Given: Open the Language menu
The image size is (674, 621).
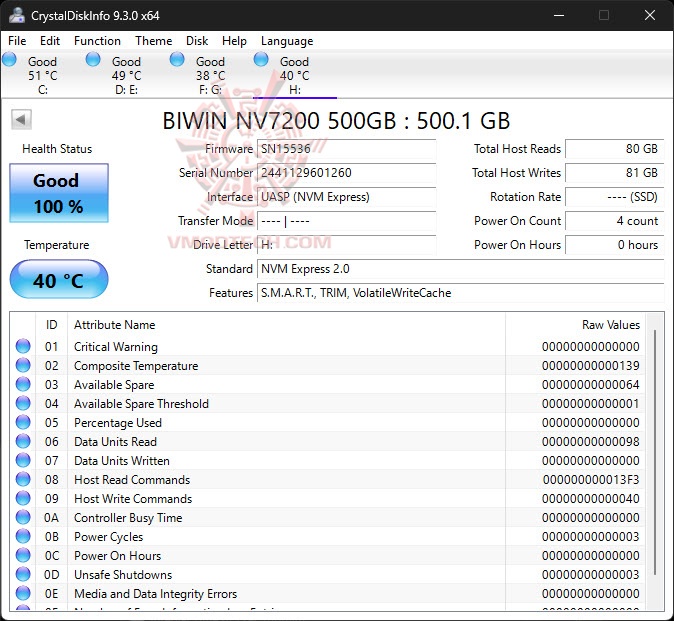Looking at the screenshot, I should click(x=287, y=41).
